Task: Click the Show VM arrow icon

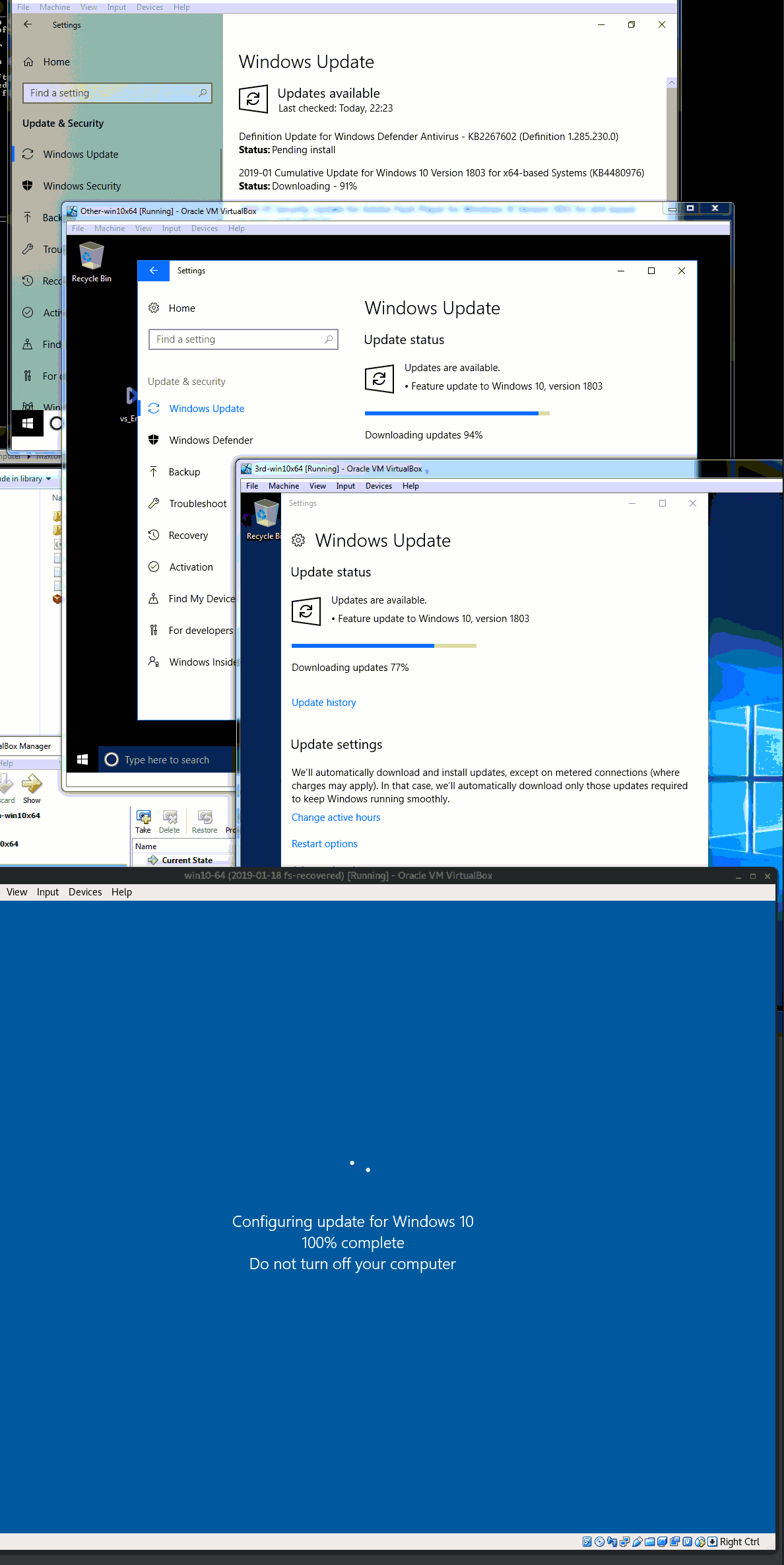Action: click(x=32, y=784)
